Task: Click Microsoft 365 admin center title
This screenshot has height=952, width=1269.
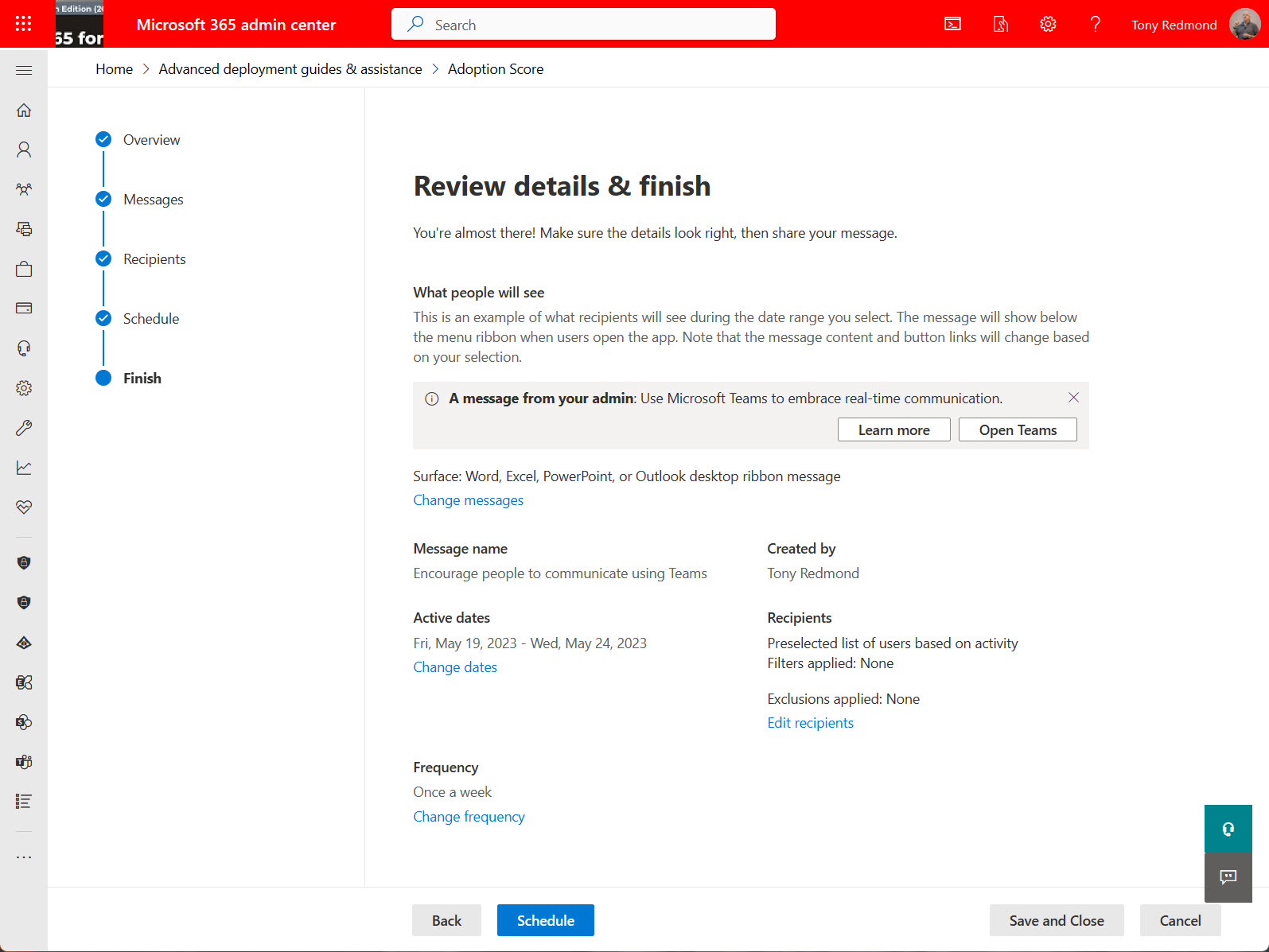Action: pos(236,25)
